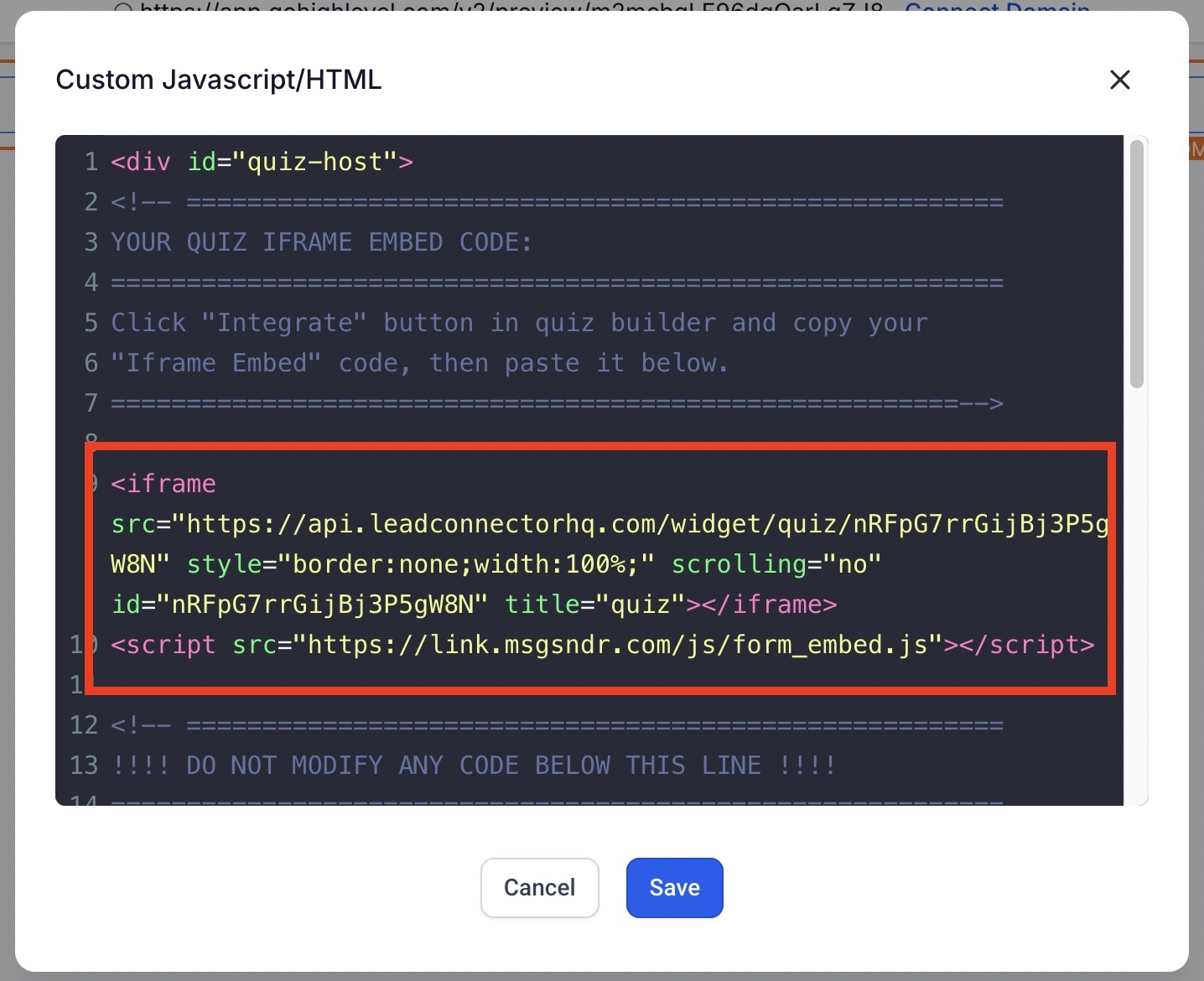Click the equals divider on line 4
Image resolution: width=1204 pixels, height=981 pixels.
[x=557, y=282]
